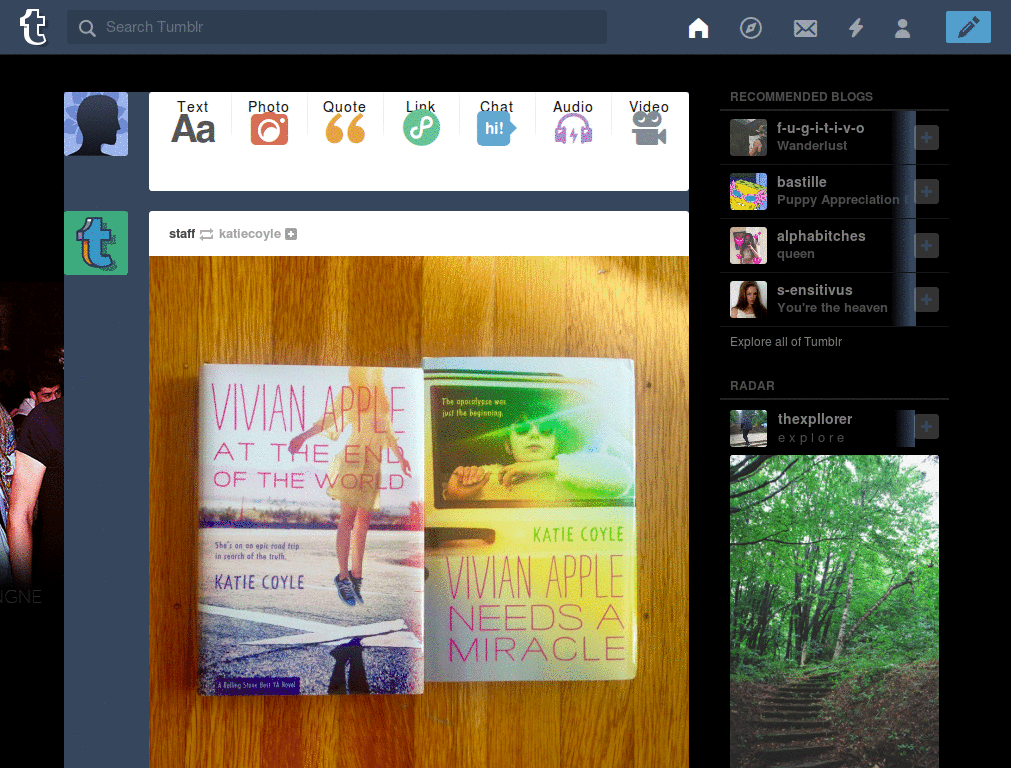Click thexpllorer avatar thumbnail
Viewport: 1024px width, 768px height.
pyautogui.click(x=748, y=428)
